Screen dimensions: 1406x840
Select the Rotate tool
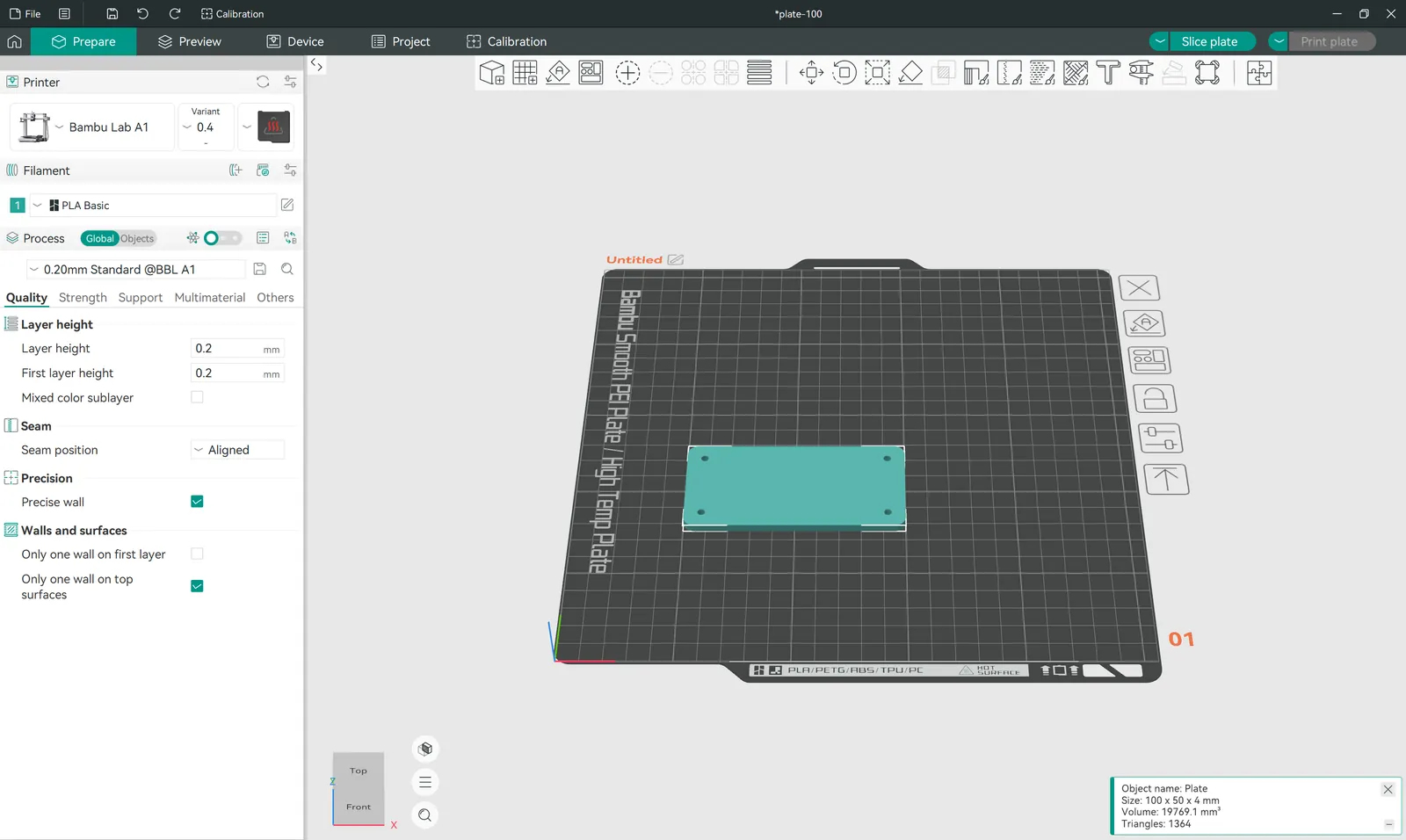click(844, 73)
